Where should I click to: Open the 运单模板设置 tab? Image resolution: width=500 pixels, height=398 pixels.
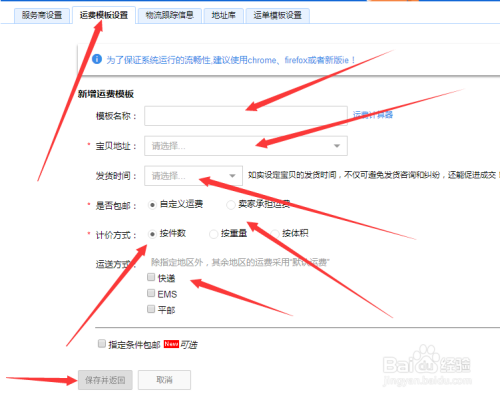[x=277, y=15]
